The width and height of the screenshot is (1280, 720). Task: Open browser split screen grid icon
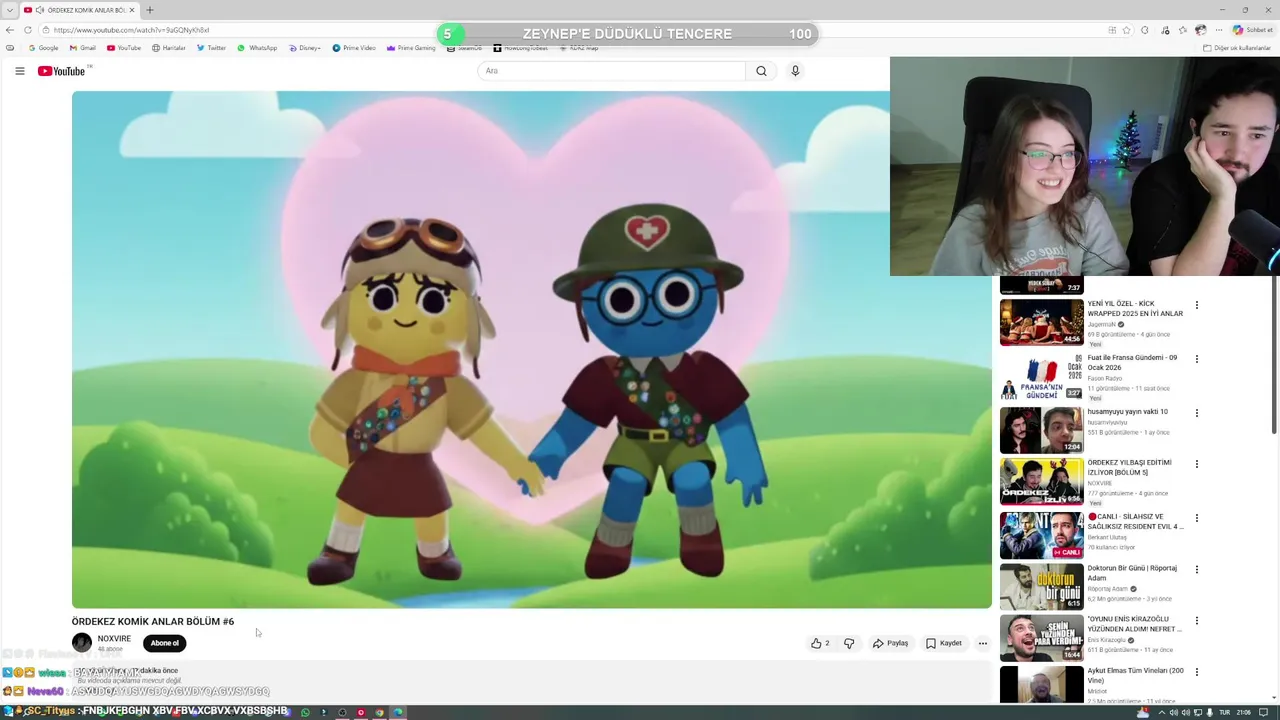point(1112,30)
